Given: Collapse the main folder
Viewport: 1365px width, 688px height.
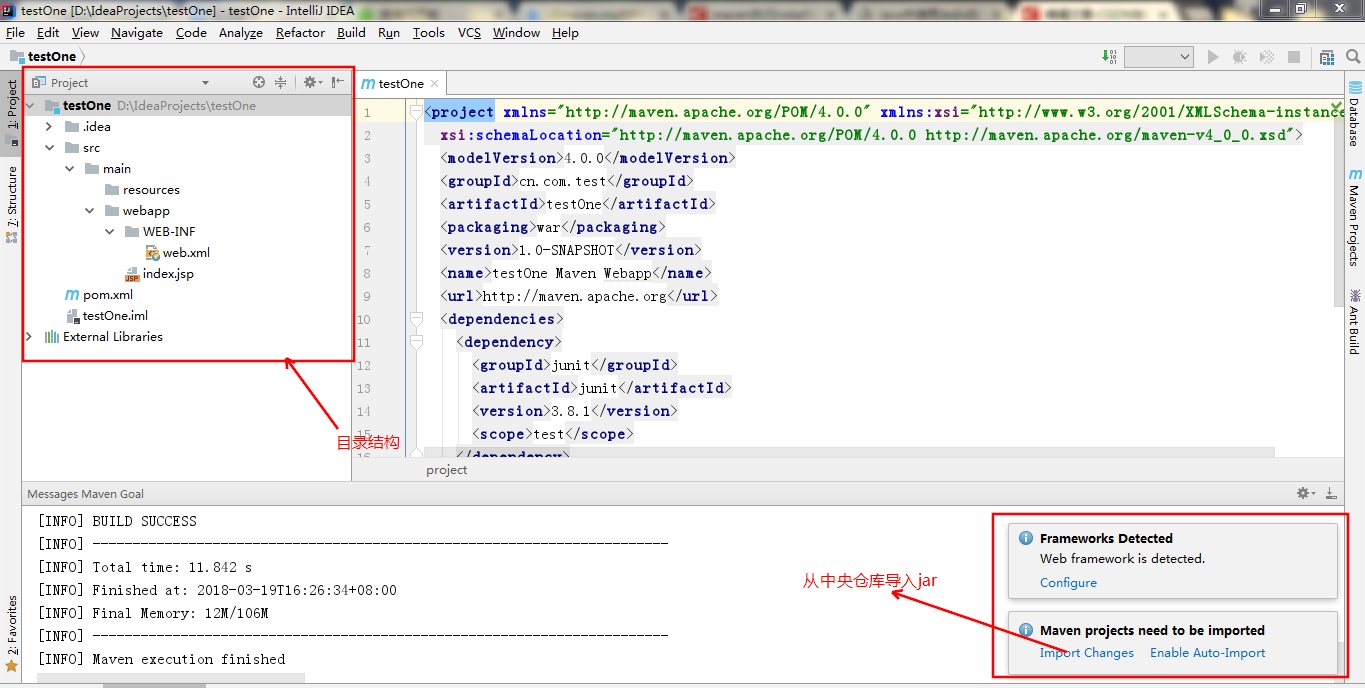Looking at the screenshot, I should click(x=70, y=169).
